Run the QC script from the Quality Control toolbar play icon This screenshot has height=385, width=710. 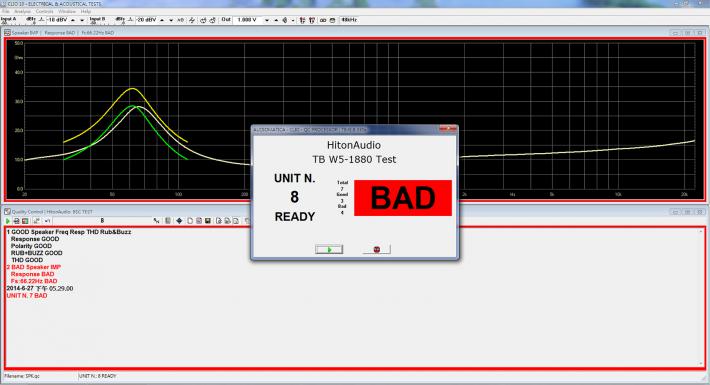click(7, 221)
